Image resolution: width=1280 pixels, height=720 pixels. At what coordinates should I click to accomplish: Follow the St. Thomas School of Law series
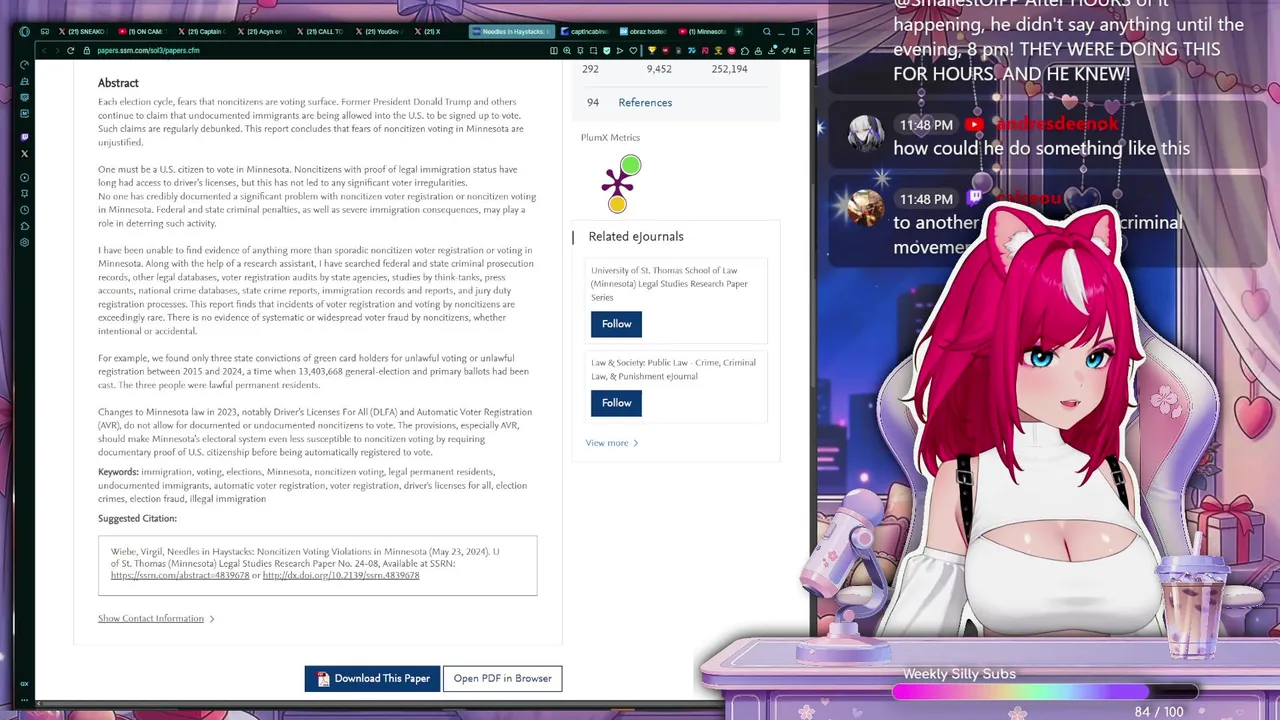tap(617, 324)
